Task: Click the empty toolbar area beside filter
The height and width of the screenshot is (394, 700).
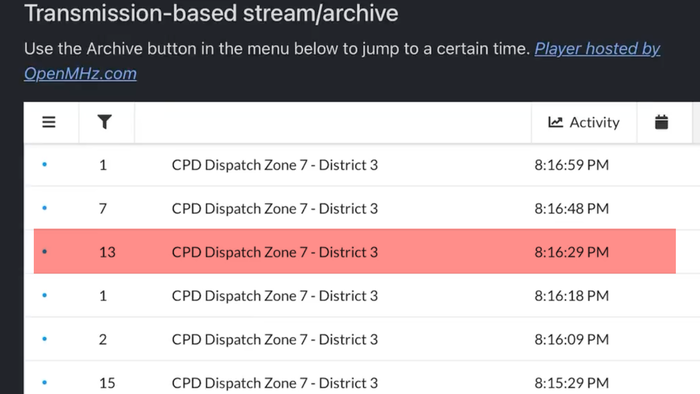Action: [333, 122]
